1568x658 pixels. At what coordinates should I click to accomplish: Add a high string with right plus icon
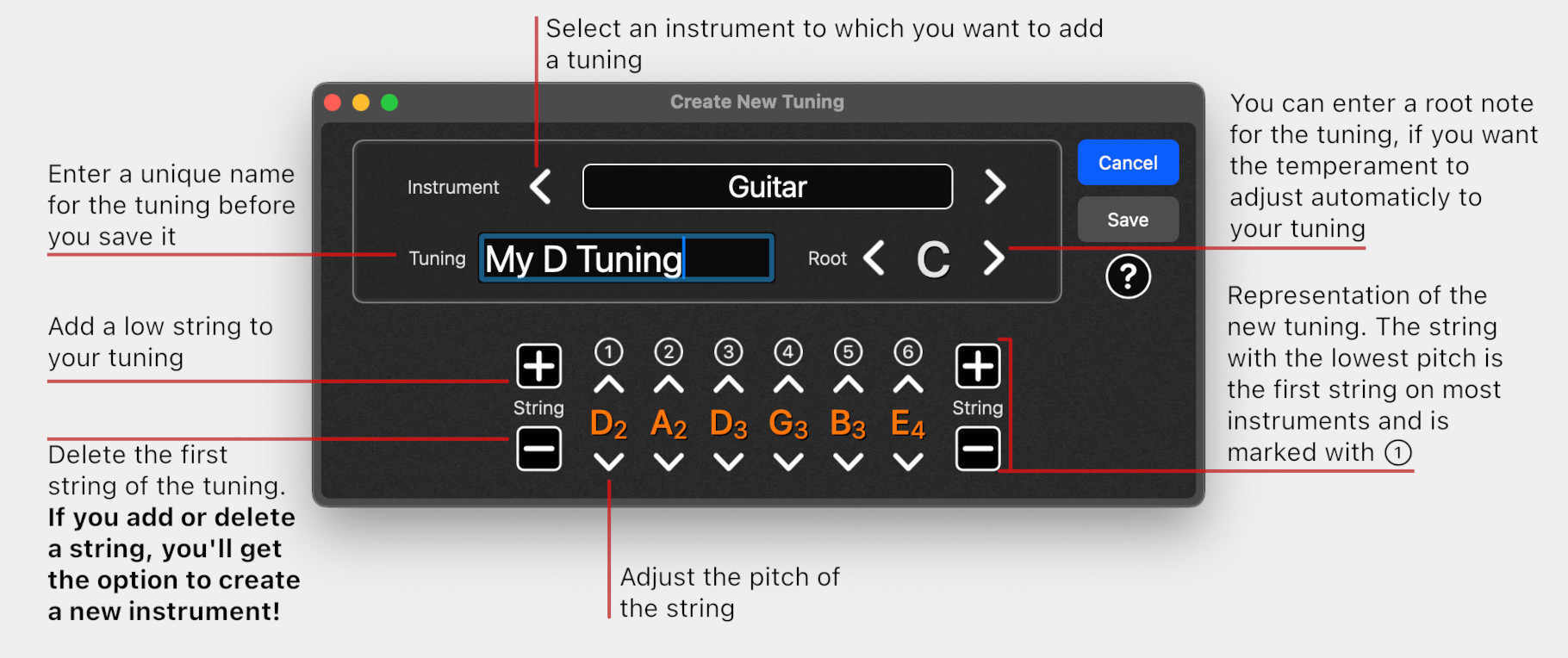978,366
